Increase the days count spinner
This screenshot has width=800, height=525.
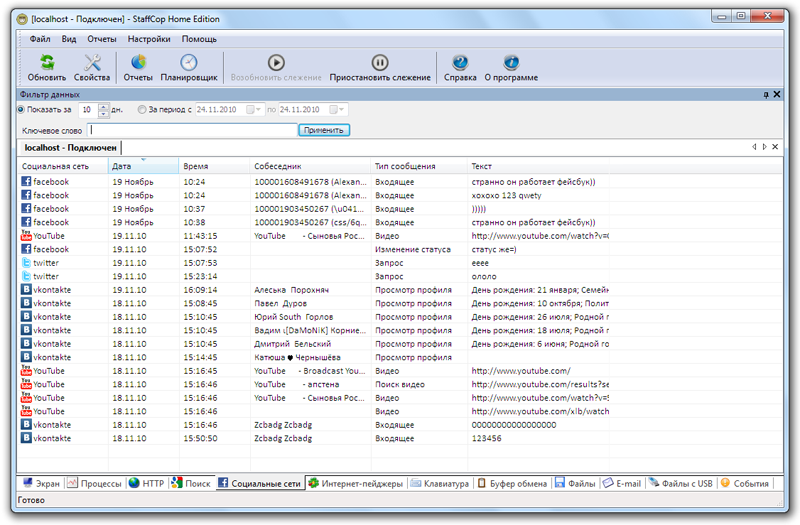tap(103, 106)
